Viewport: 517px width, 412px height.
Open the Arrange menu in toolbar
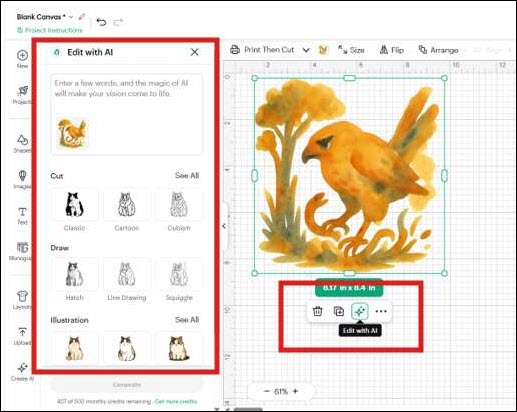coord(438,50)
